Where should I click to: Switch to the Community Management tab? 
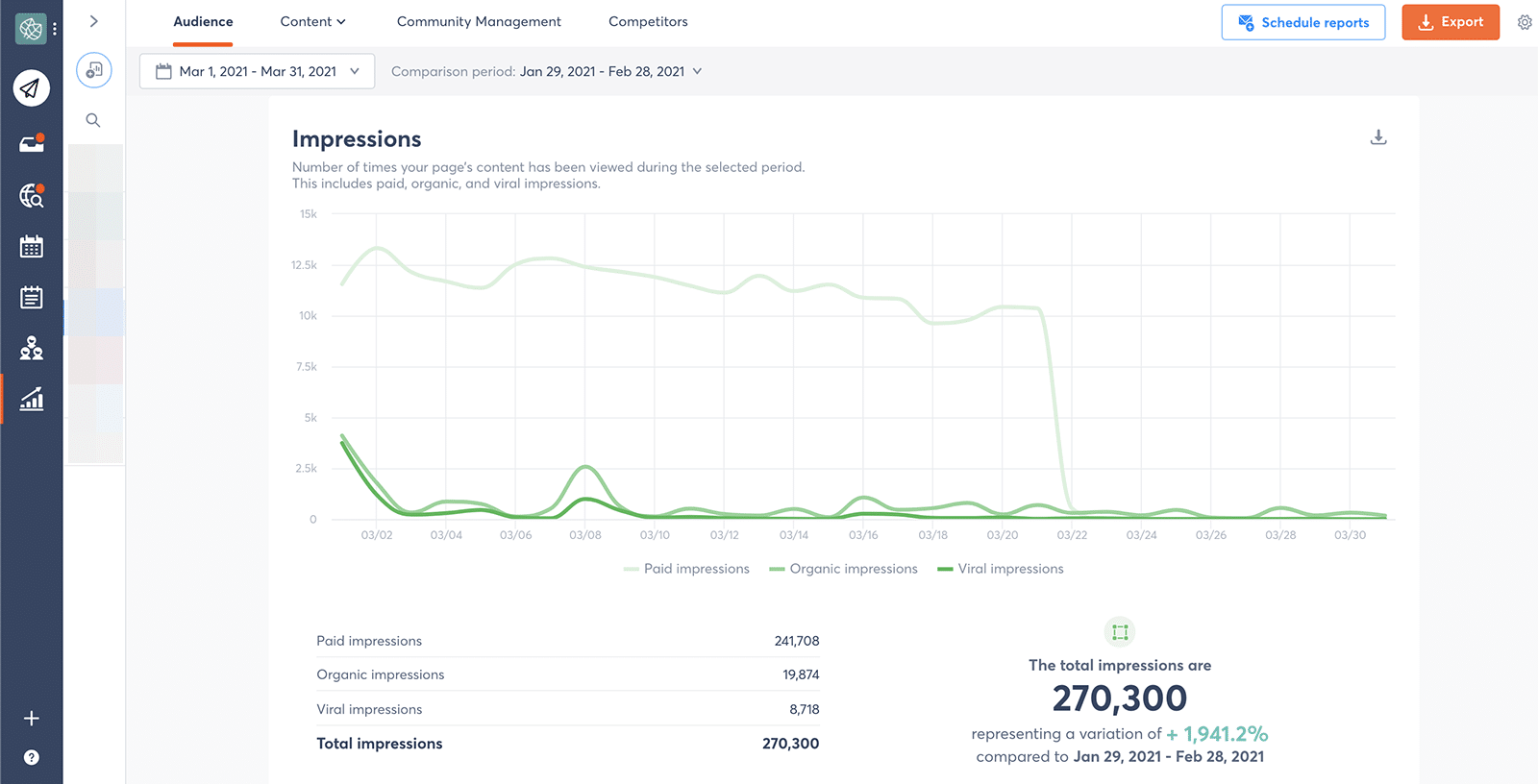pyautogui.click(x=479, y=21)
